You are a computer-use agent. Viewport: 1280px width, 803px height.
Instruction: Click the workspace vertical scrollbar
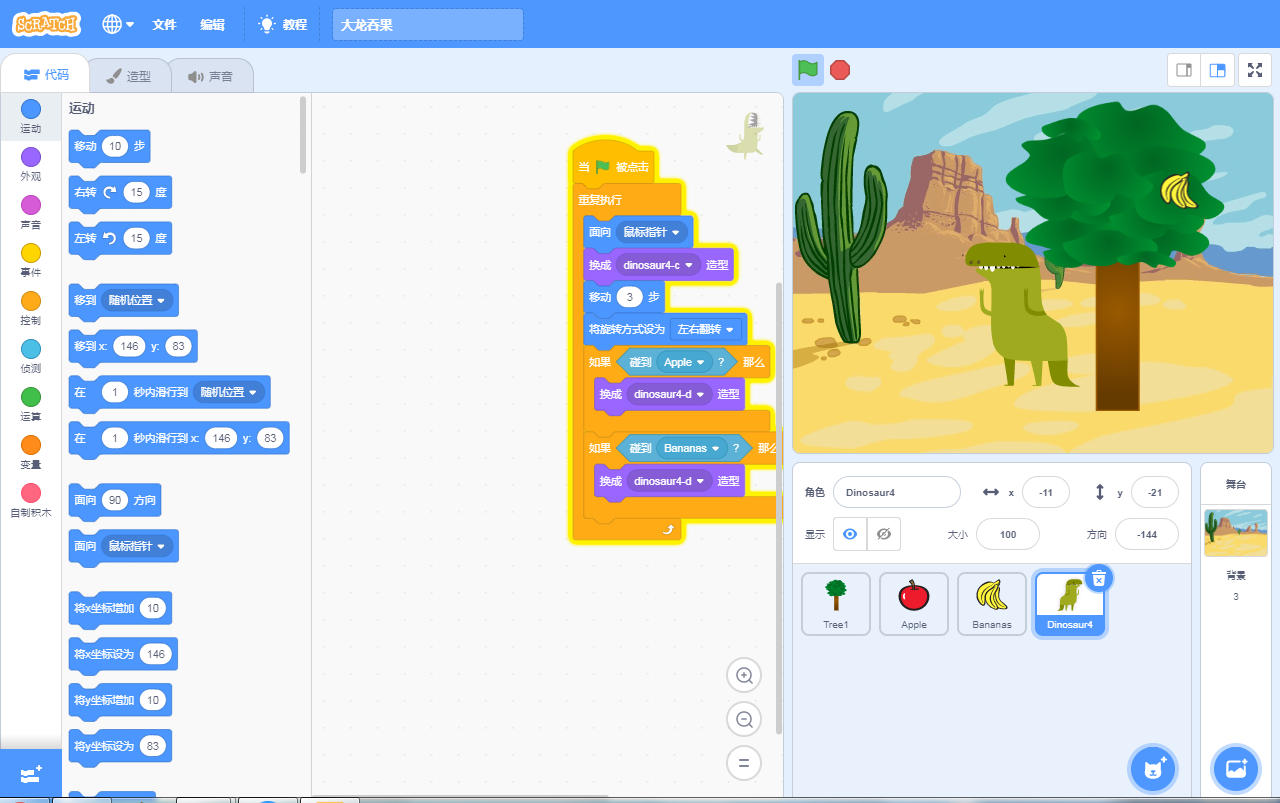[779, 508]
